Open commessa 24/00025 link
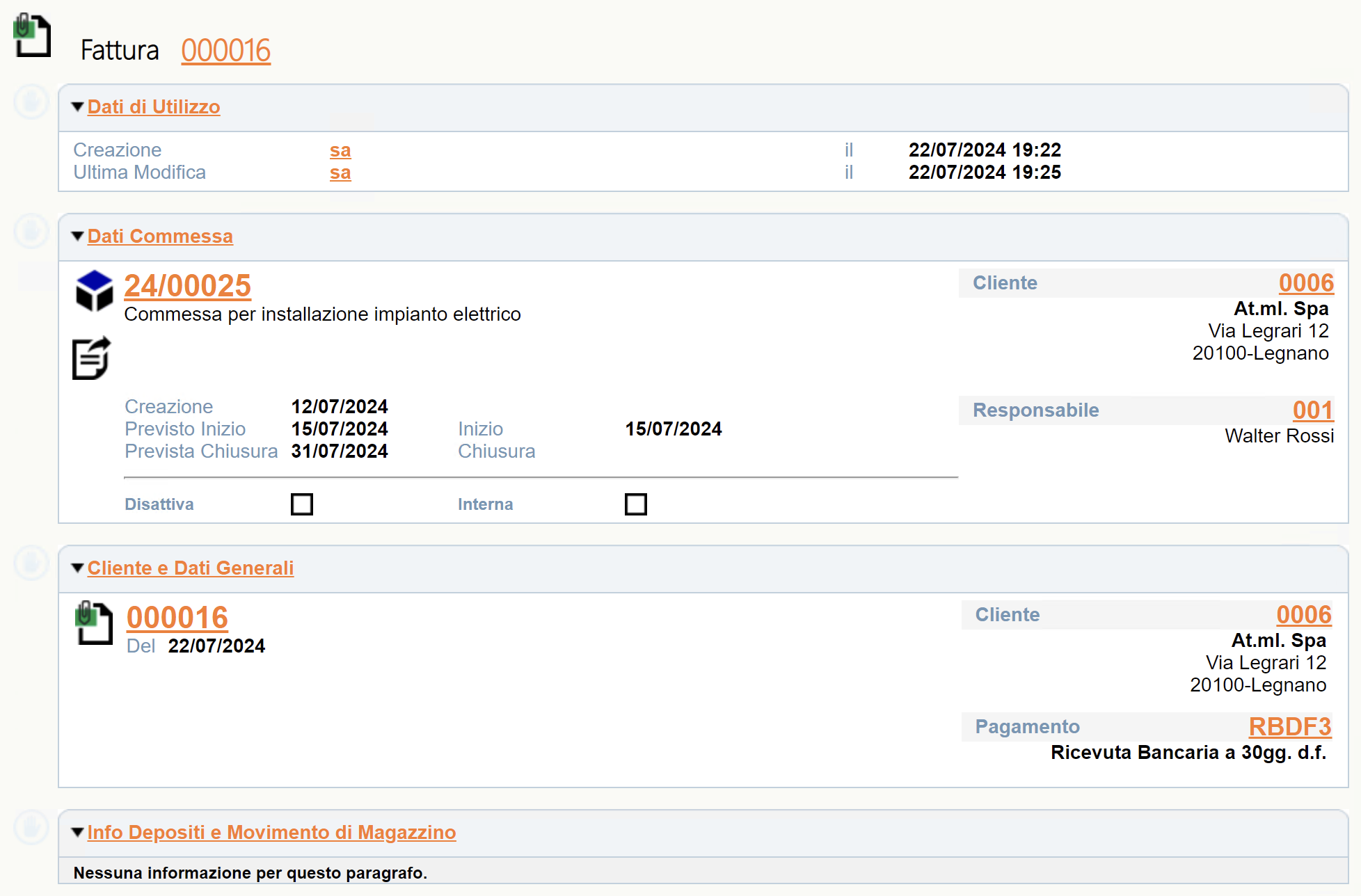Image resolution: width=1361 pixels, height=896 pixels. [x=188, y=286]
